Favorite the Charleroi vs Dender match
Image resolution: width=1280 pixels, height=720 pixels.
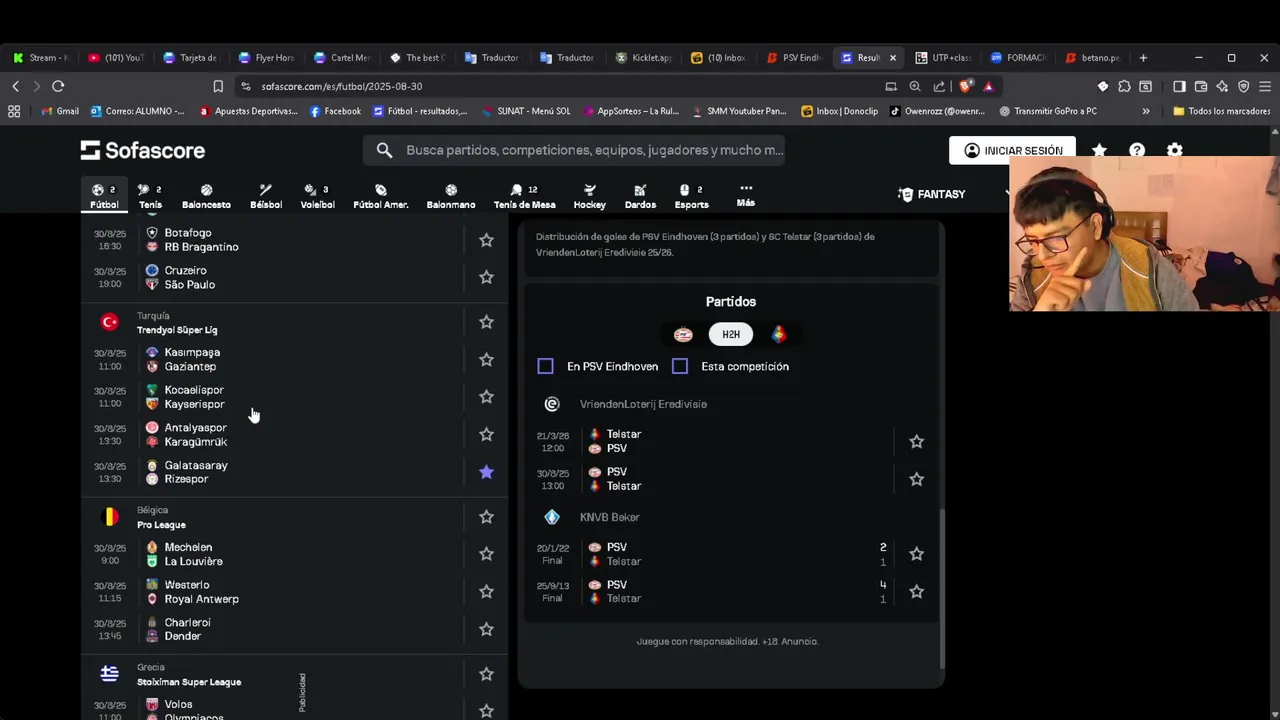(x=486, y=629)
